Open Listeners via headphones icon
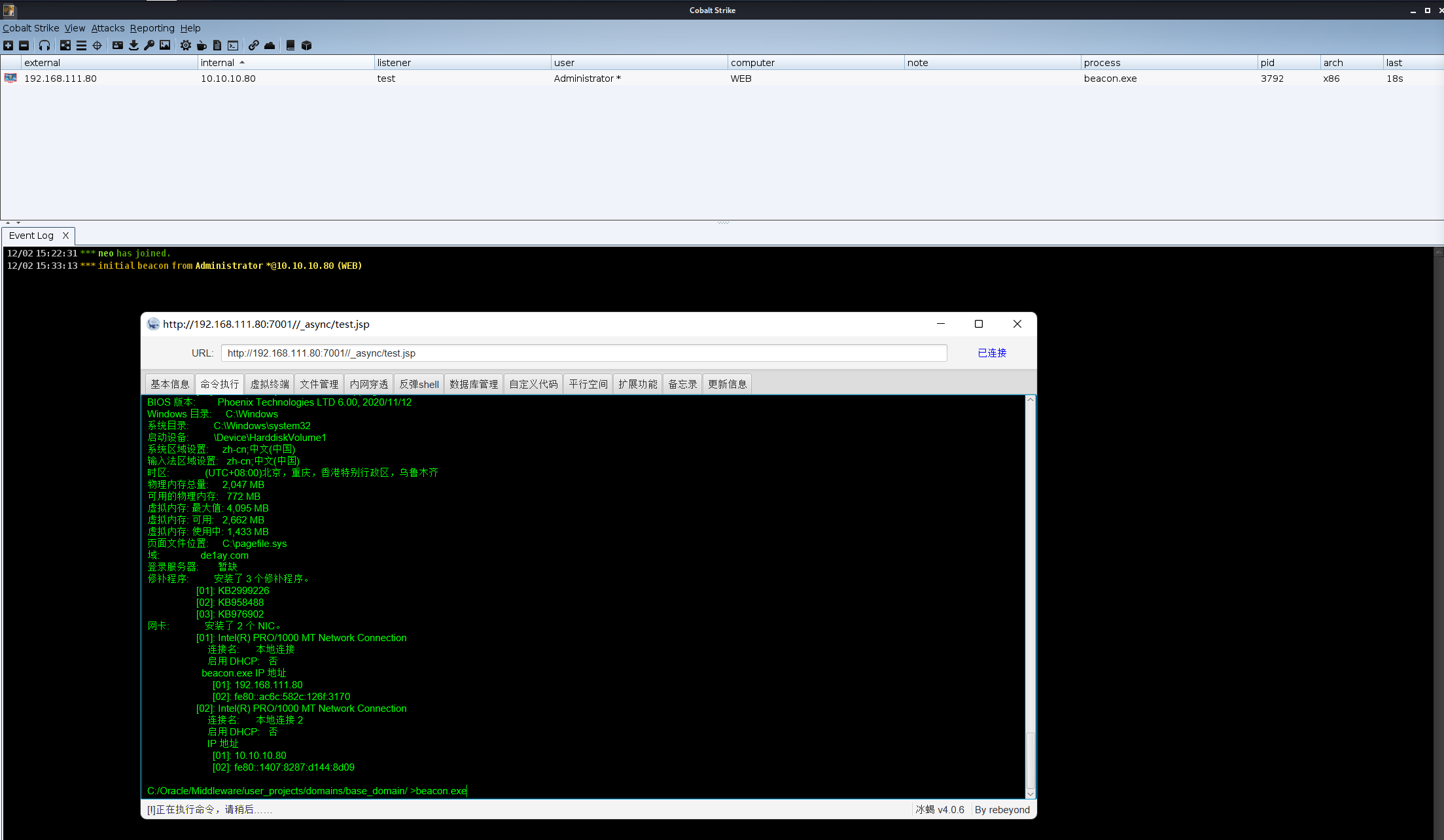 (x=44, y=45)
